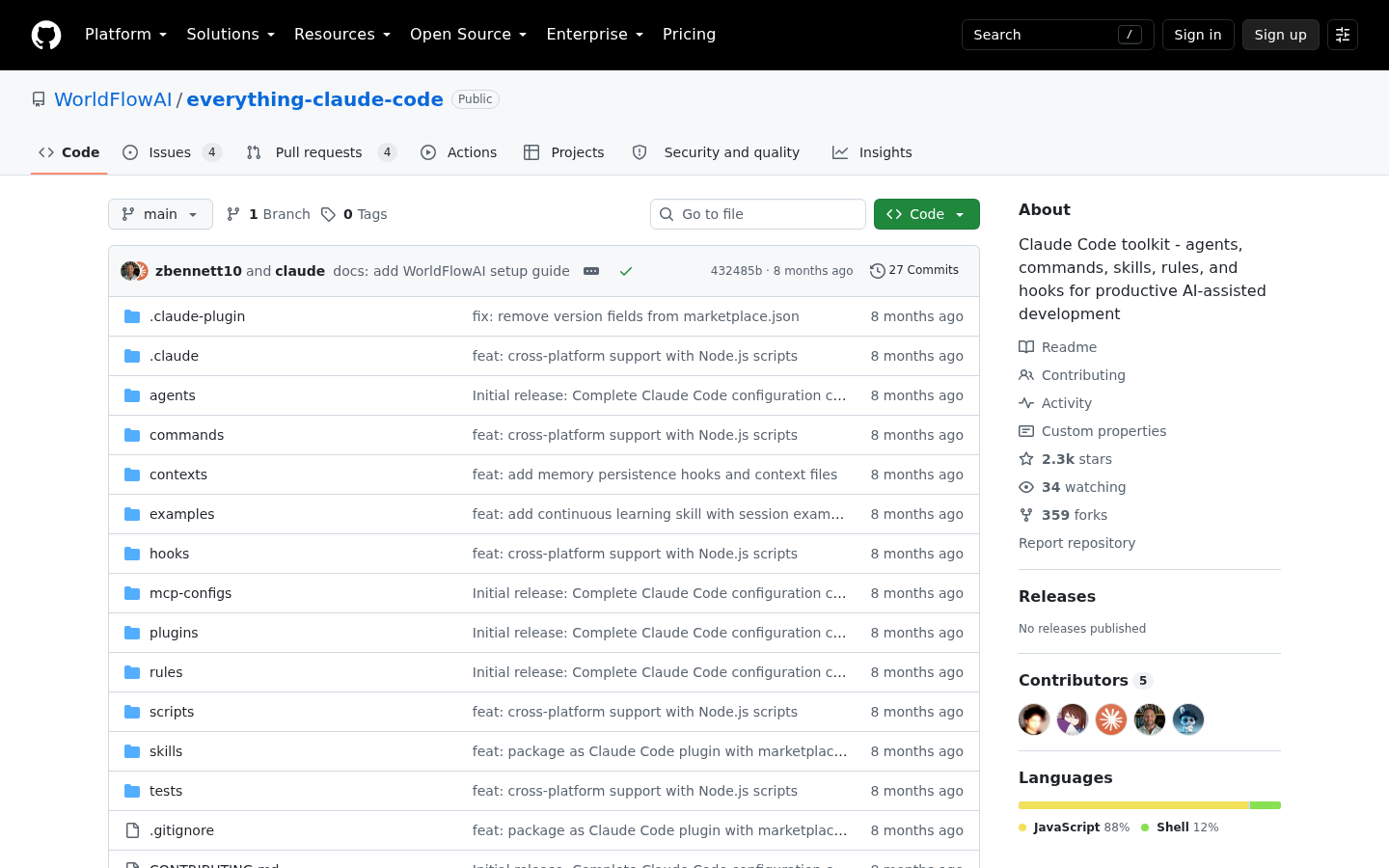The width and height of the screenshot is (1389, 868).
Task: Open the orange starburst contributor avatar
Action: pos(1111,719)
